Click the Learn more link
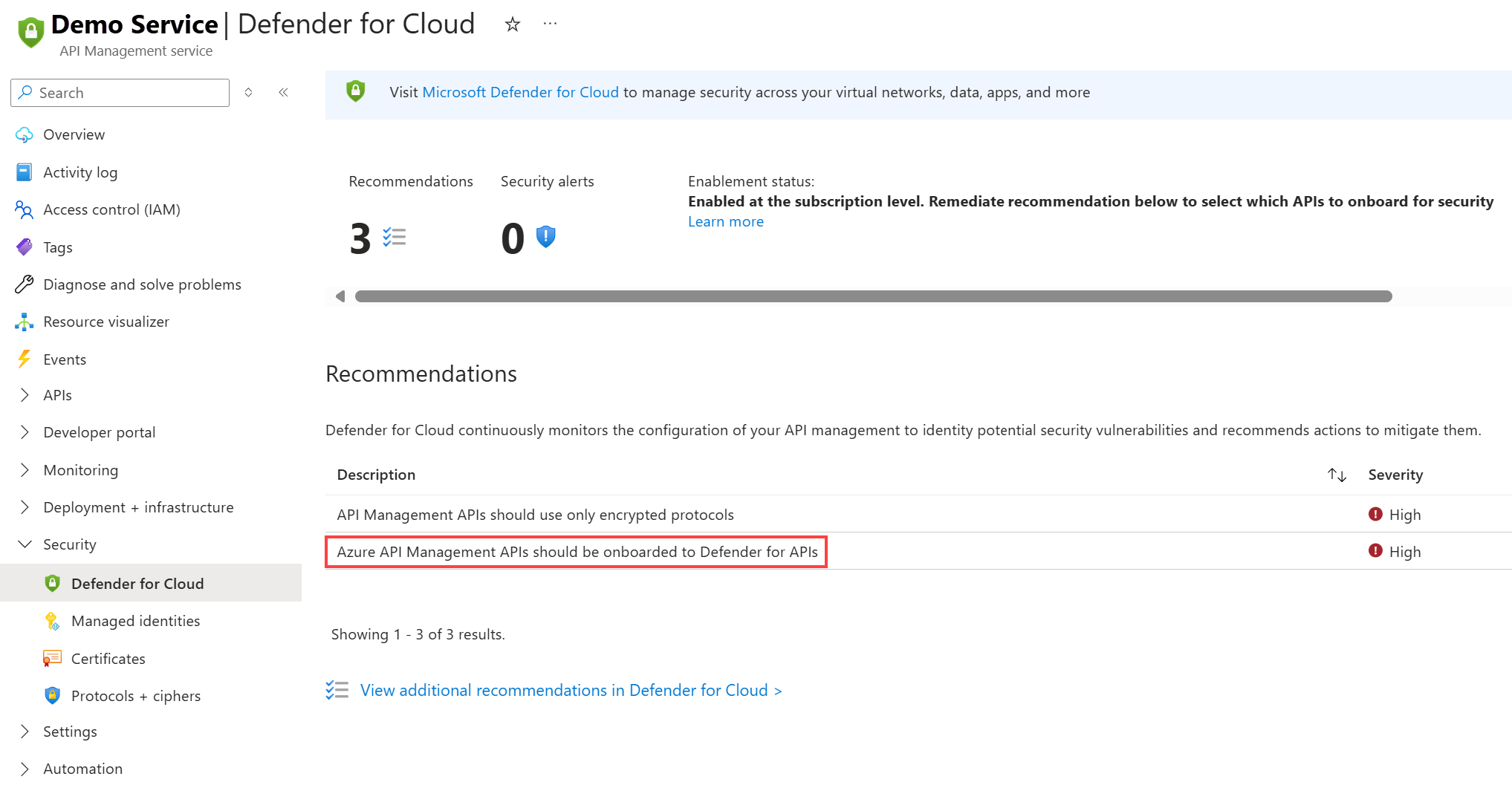1512x785 pixels. (x=726, y=221)
